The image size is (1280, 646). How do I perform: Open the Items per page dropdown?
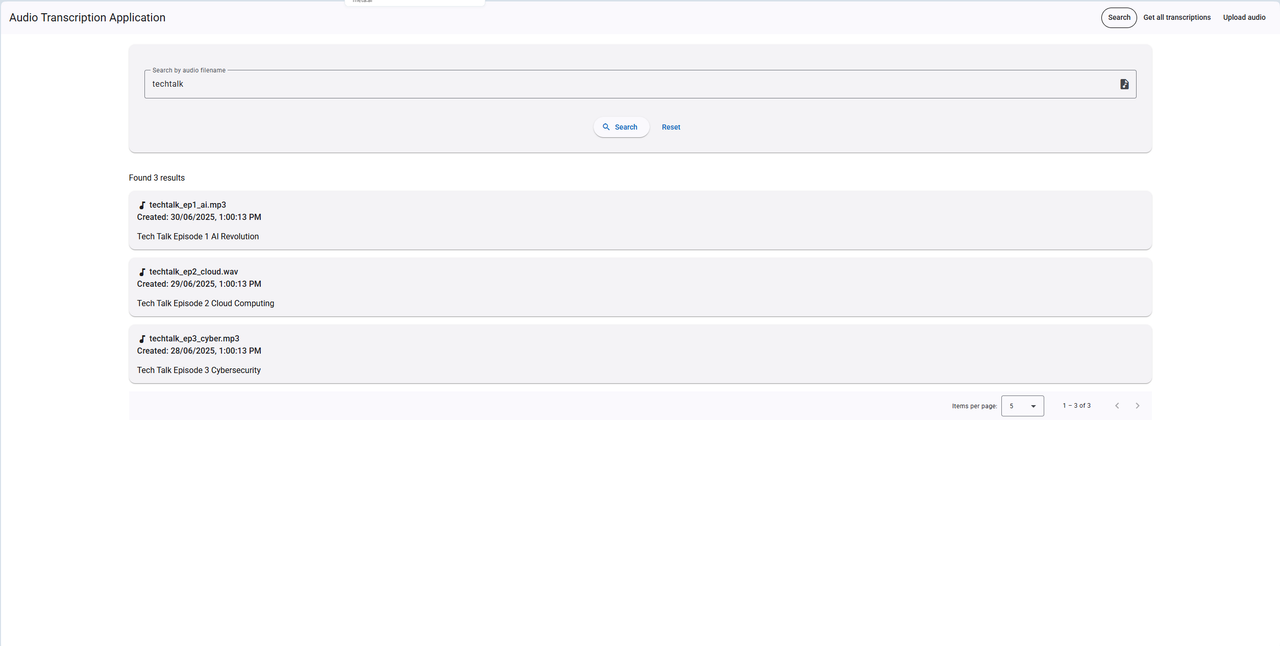click(1022, 406)
